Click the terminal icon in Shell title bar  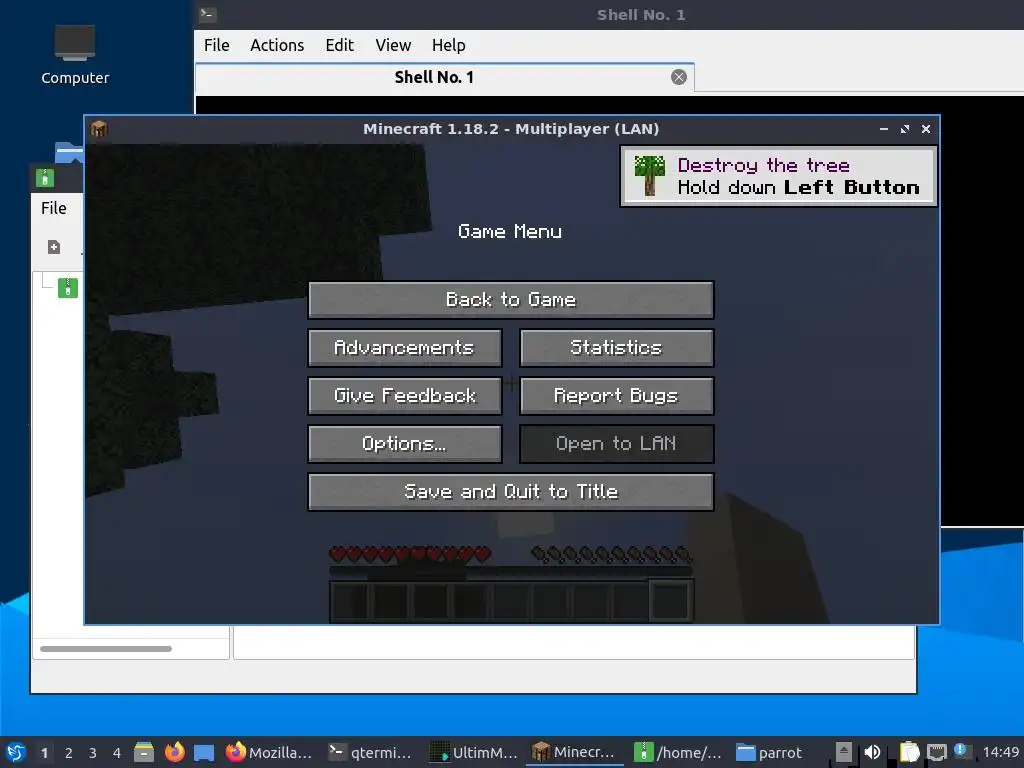coord(208,14)
